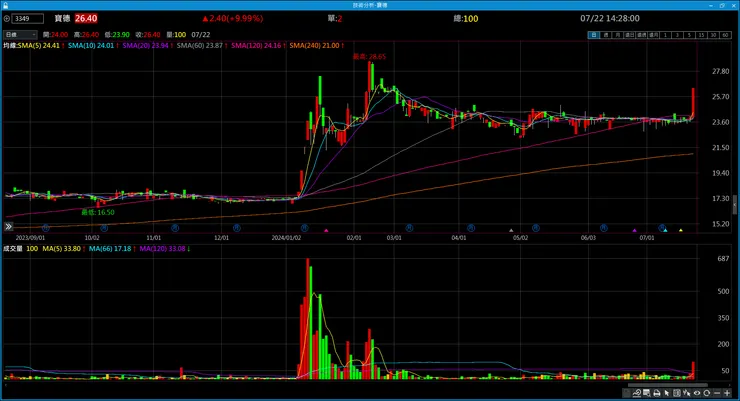Click the 月 circle marker near 03/01
The width and height of the screenshot is (740, 401).
[x=409, y=228]
